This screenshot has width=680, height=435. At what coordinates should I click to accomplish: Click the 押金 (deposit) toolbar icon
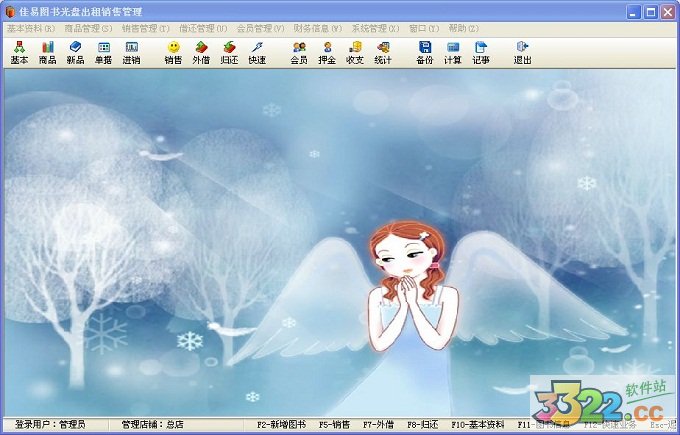(327, 52)
